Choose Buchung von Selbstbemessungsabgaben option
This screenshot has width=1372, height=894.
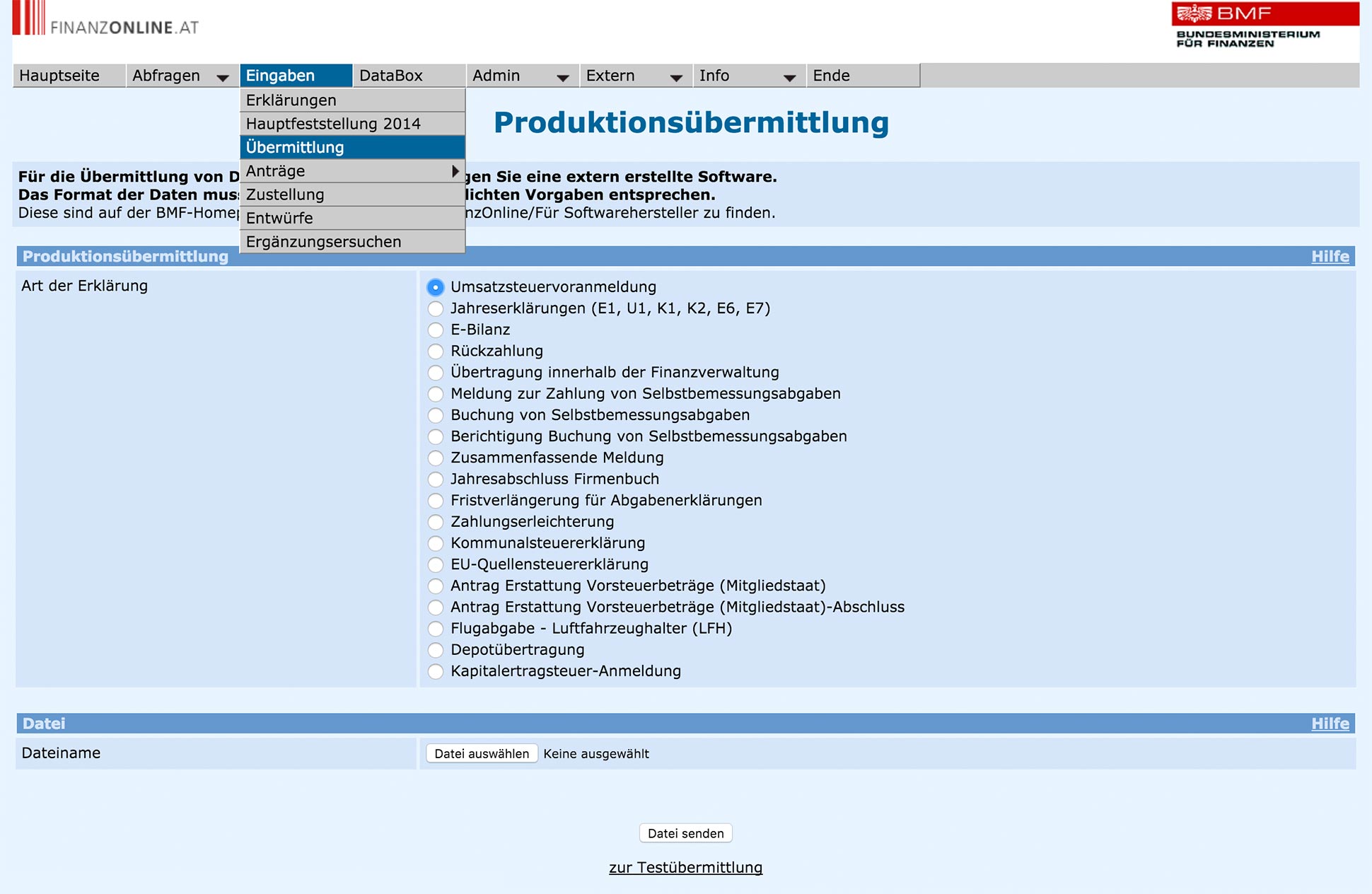[436, 415]
